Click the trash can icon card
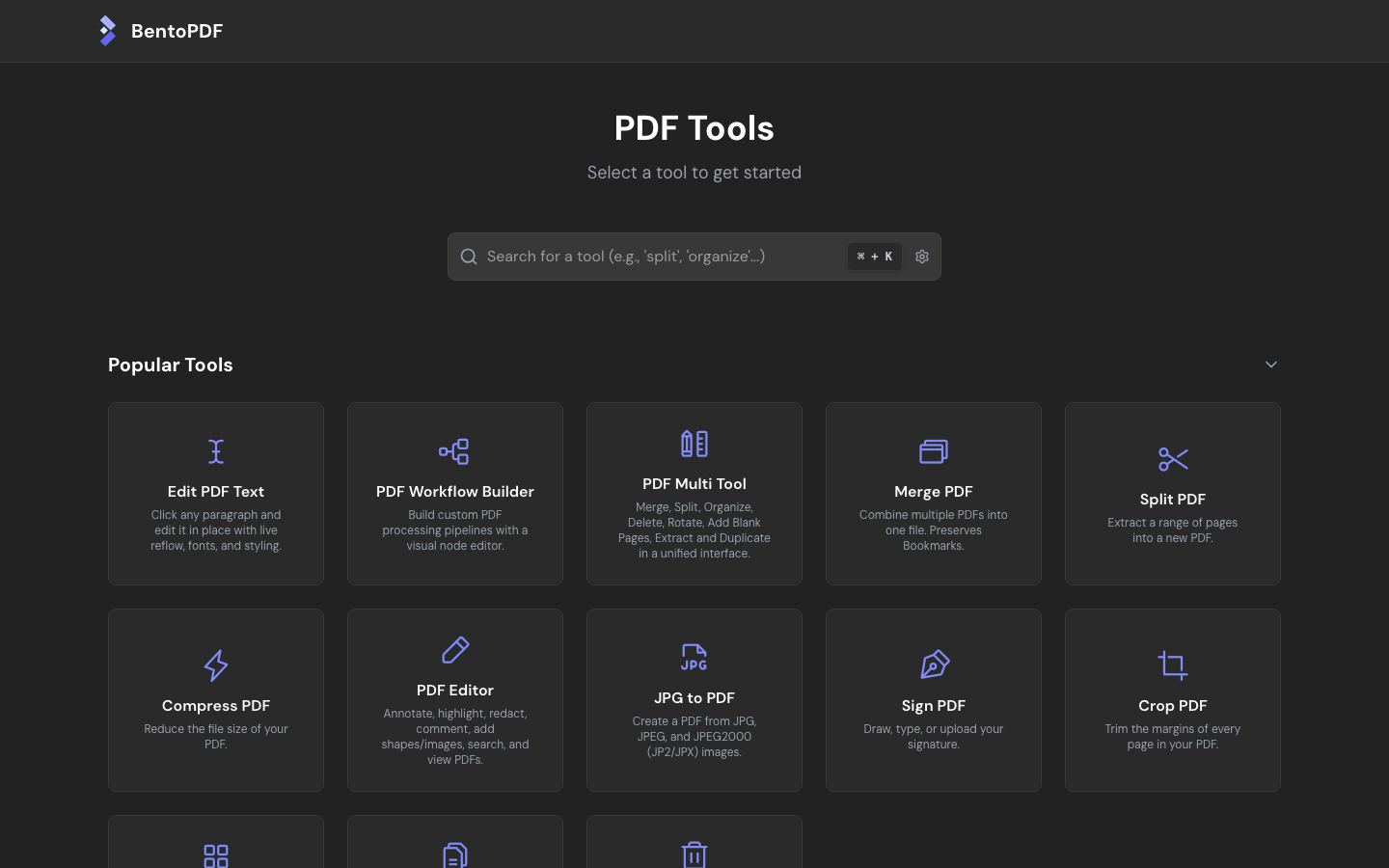 (694, 842)
